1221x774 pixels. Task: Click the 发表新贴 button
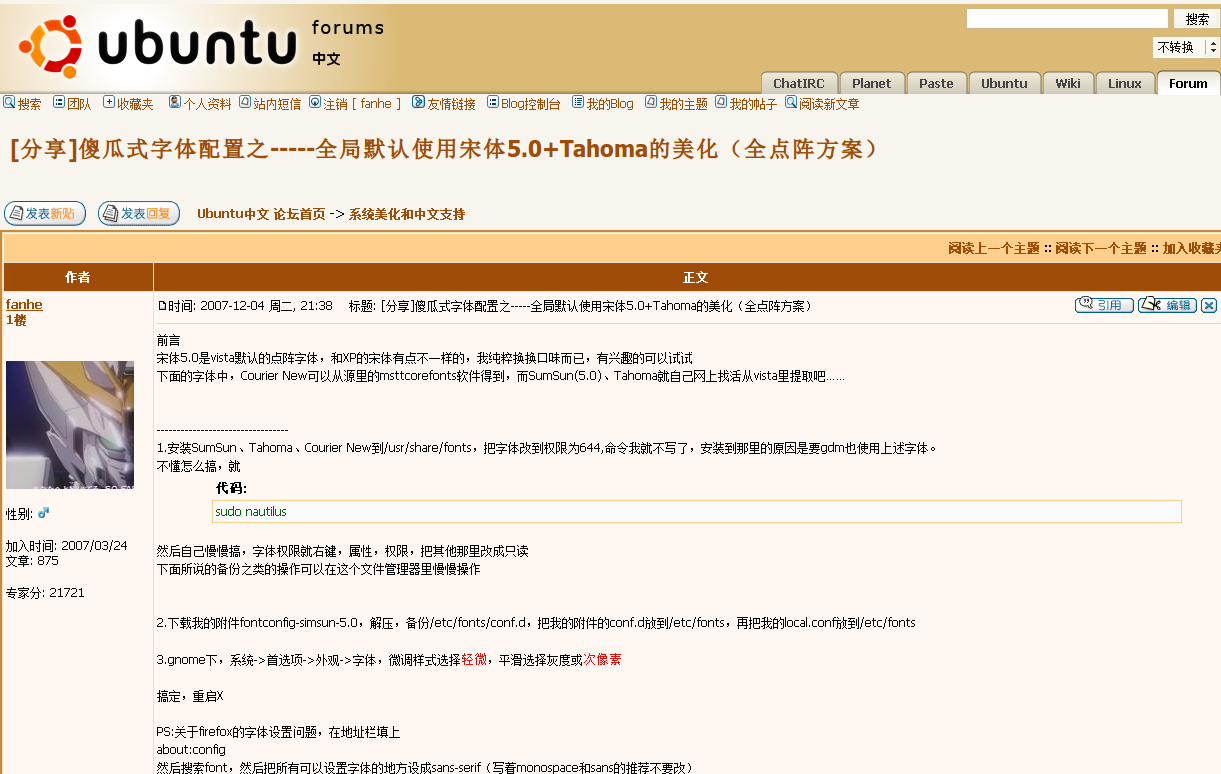pyautogui.click(x=45, y=213)
